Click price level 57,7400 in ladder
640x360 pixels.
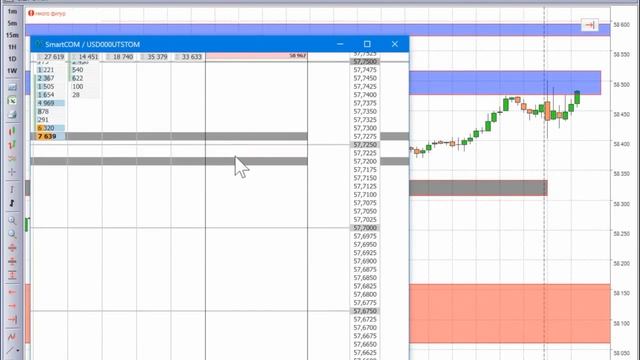pyautogui.click(x=365, y=95)
